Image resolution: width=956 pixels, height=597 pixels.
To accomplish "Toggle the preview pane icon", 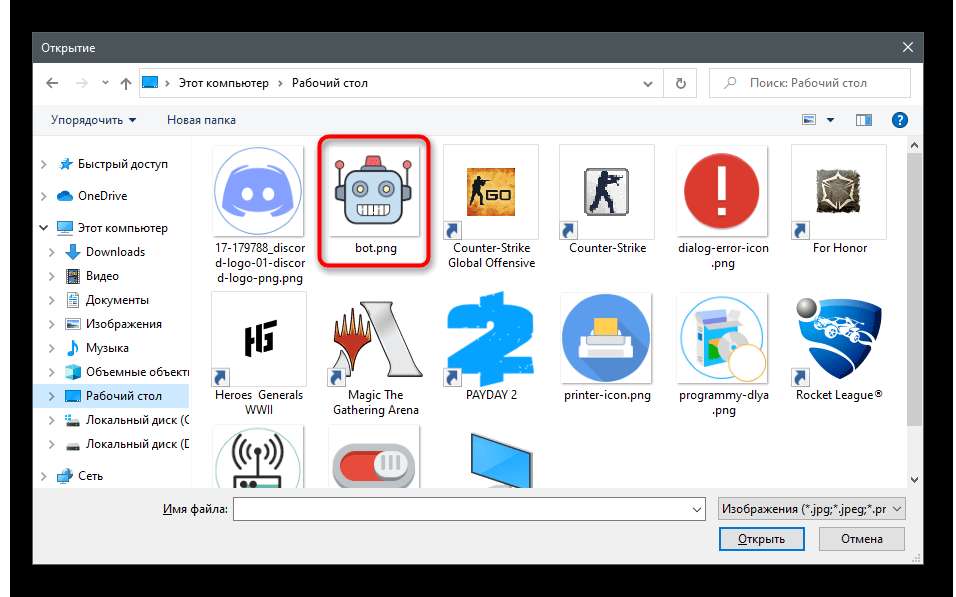I will point(863,120).
